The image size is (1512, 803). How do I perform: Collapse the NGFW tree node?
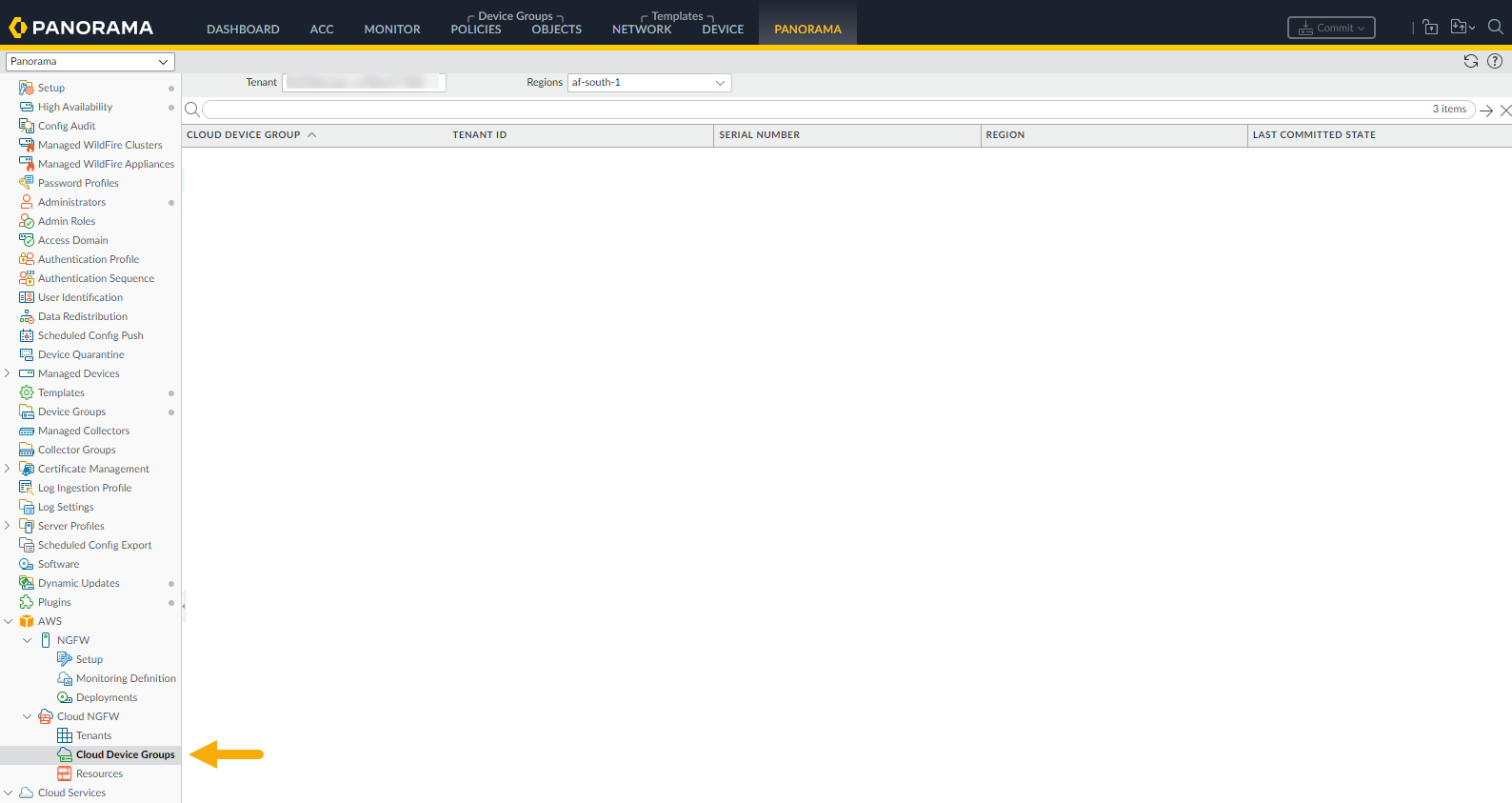(x=27, y=640)
